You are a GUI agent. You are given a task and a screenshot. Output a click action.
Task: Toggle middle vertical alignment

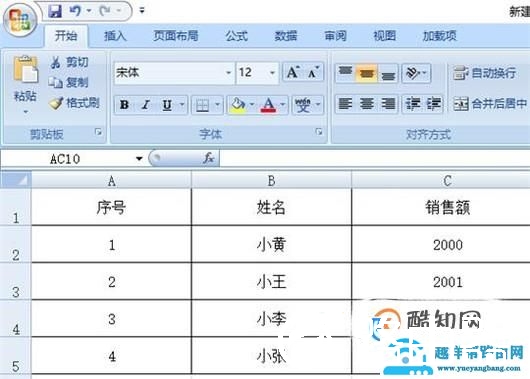tap(366, 73)
